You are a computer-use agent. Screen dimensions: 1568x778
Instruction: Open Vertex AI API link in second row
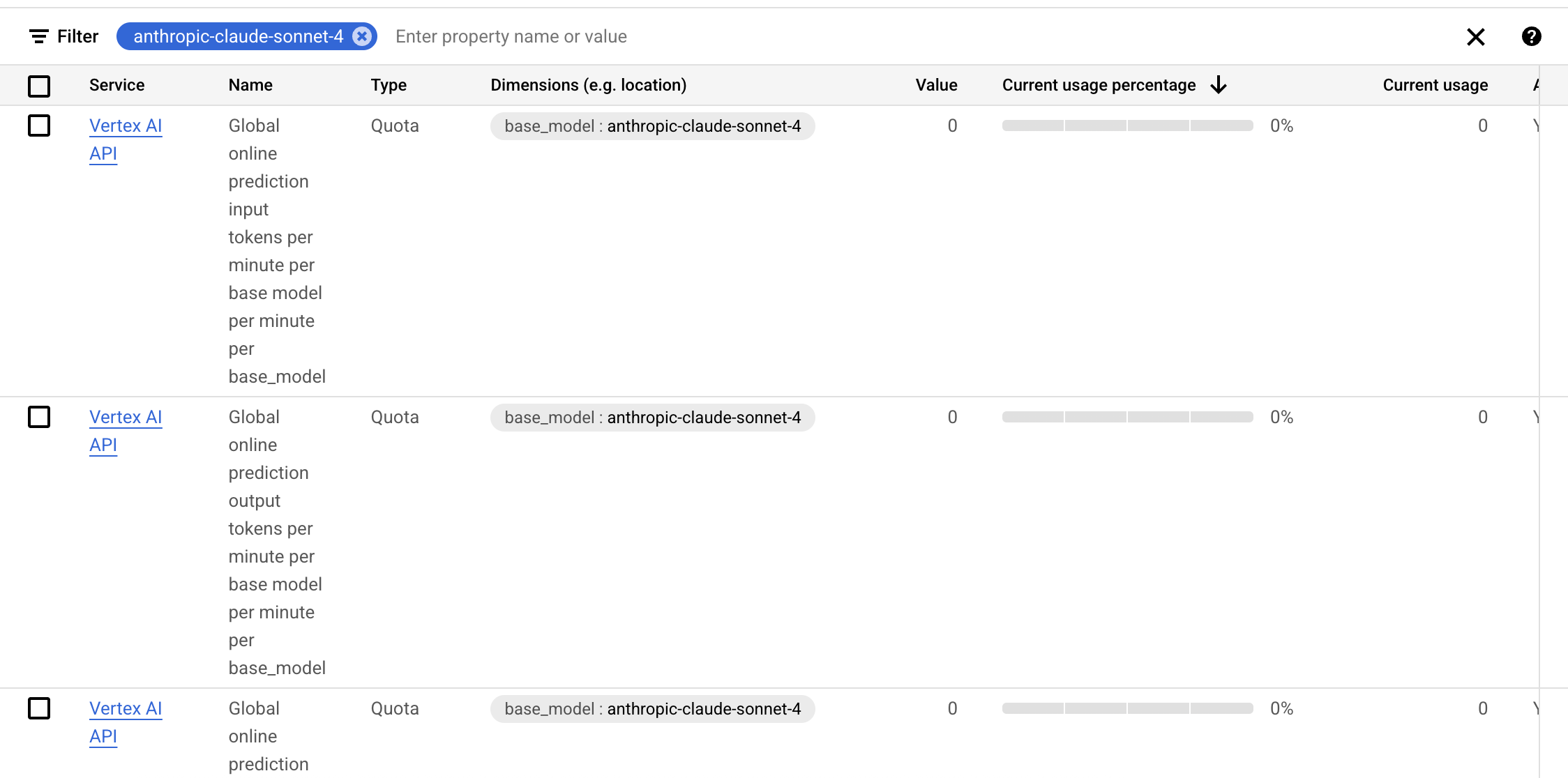click(x=126, y=431)
